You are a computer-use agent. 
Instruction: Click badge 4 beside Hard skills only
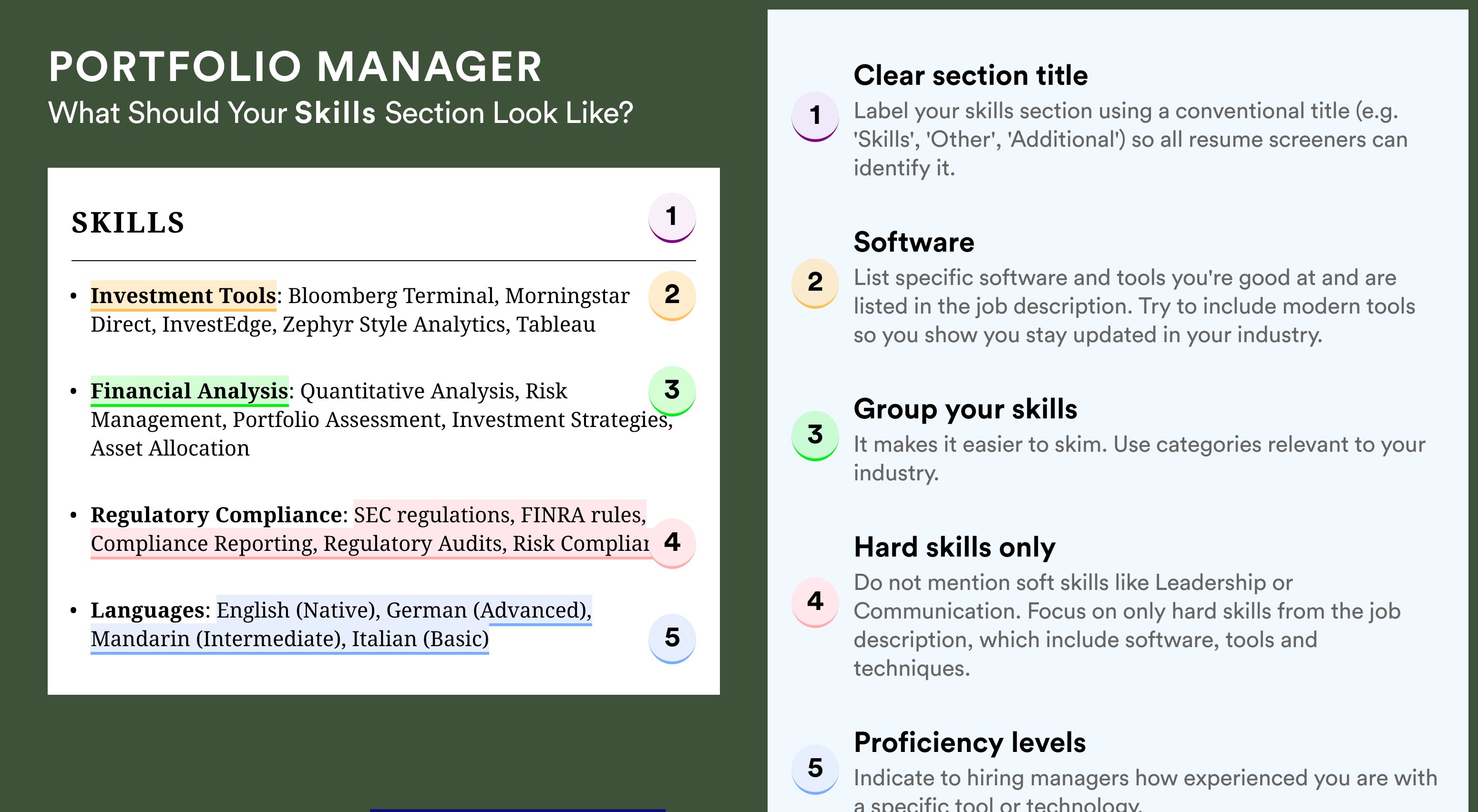tap(815, 602)
